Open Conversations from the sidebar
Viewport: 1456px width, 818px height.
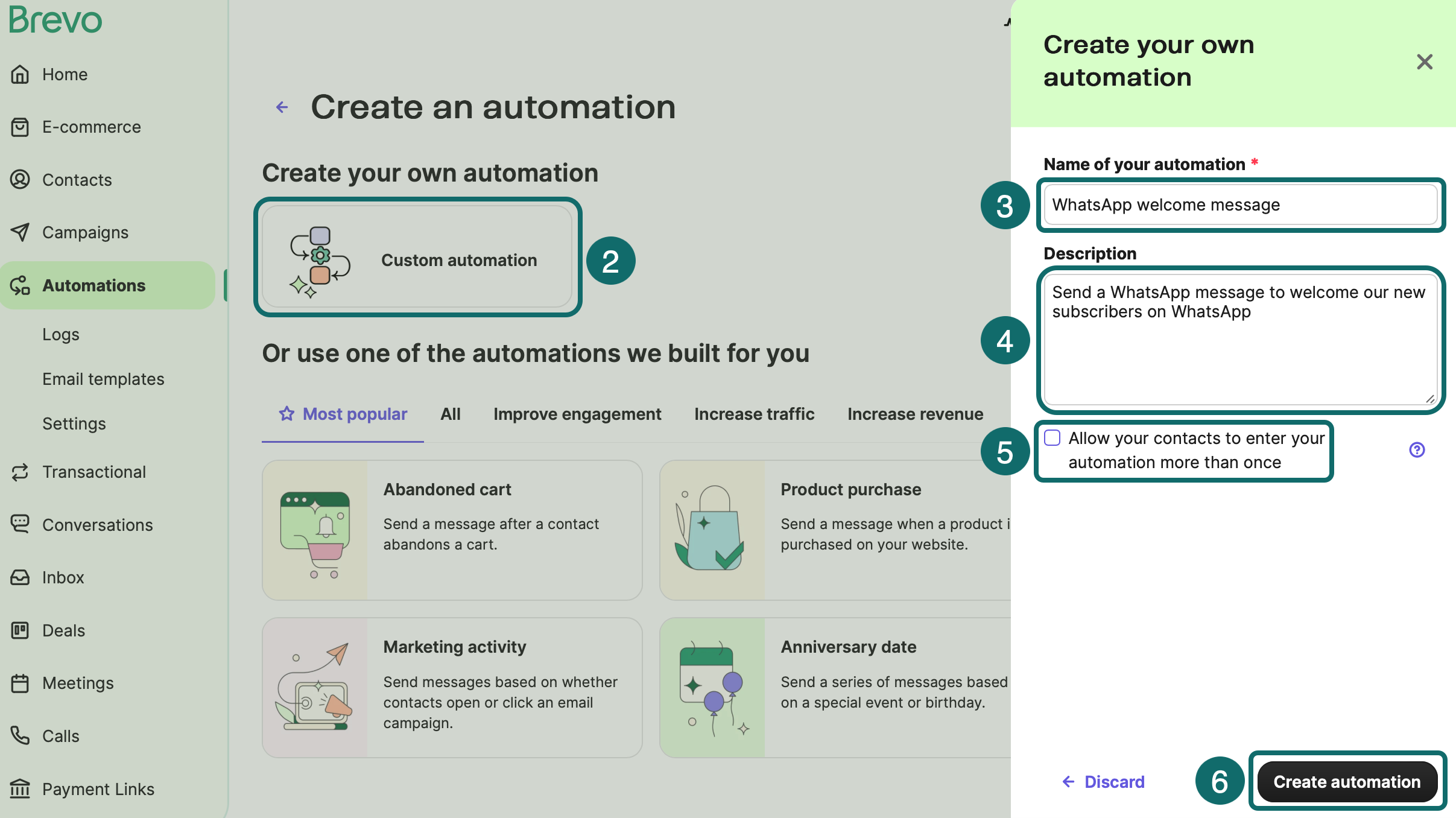point(97,525)
